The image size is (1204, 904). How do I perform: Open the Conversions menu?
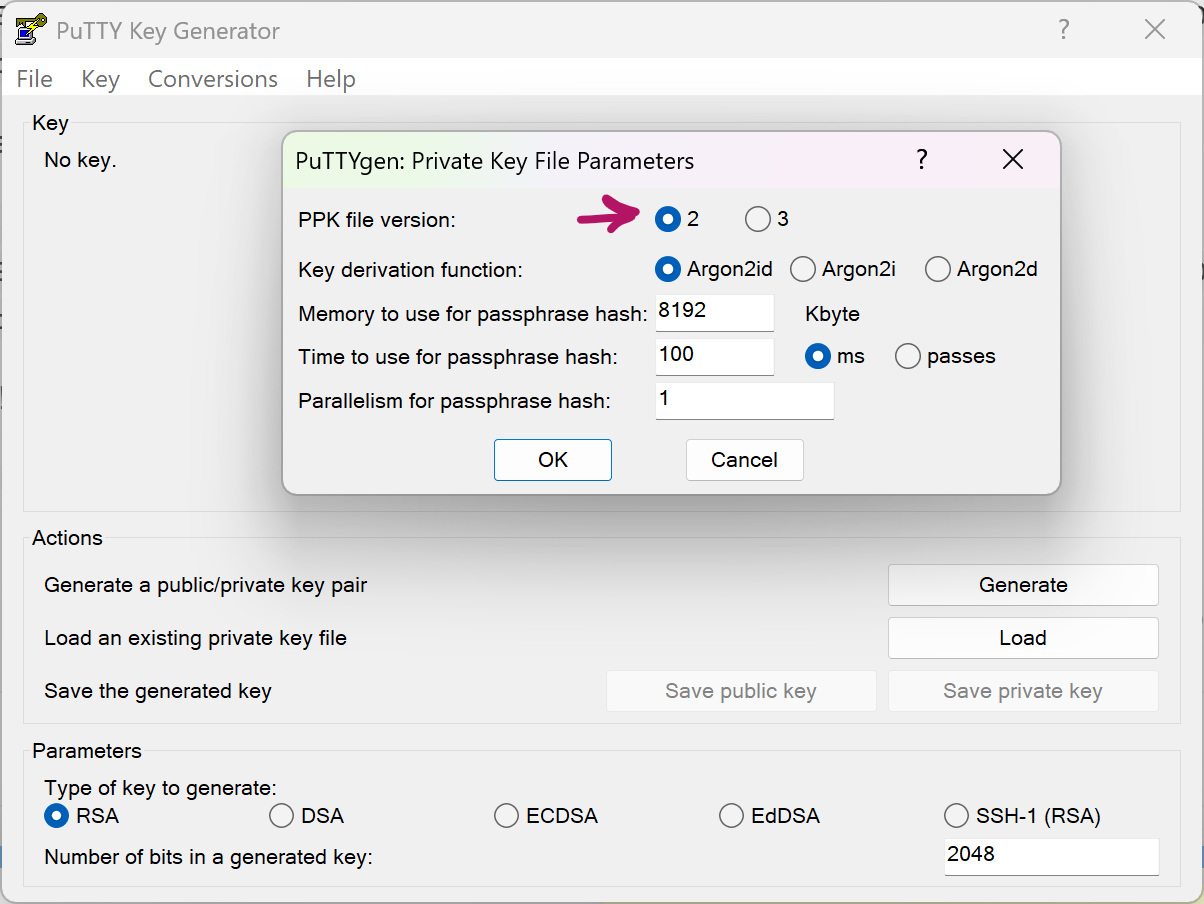pos(212,79)
